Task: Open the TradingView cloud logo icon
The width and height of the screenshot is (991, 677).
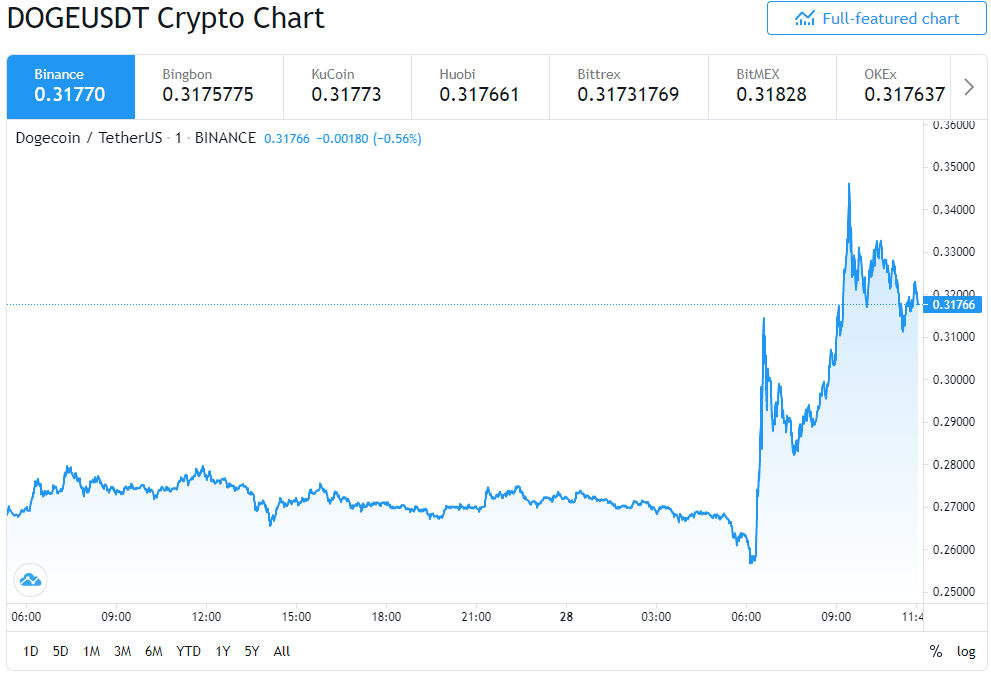Action: (30, 580)
